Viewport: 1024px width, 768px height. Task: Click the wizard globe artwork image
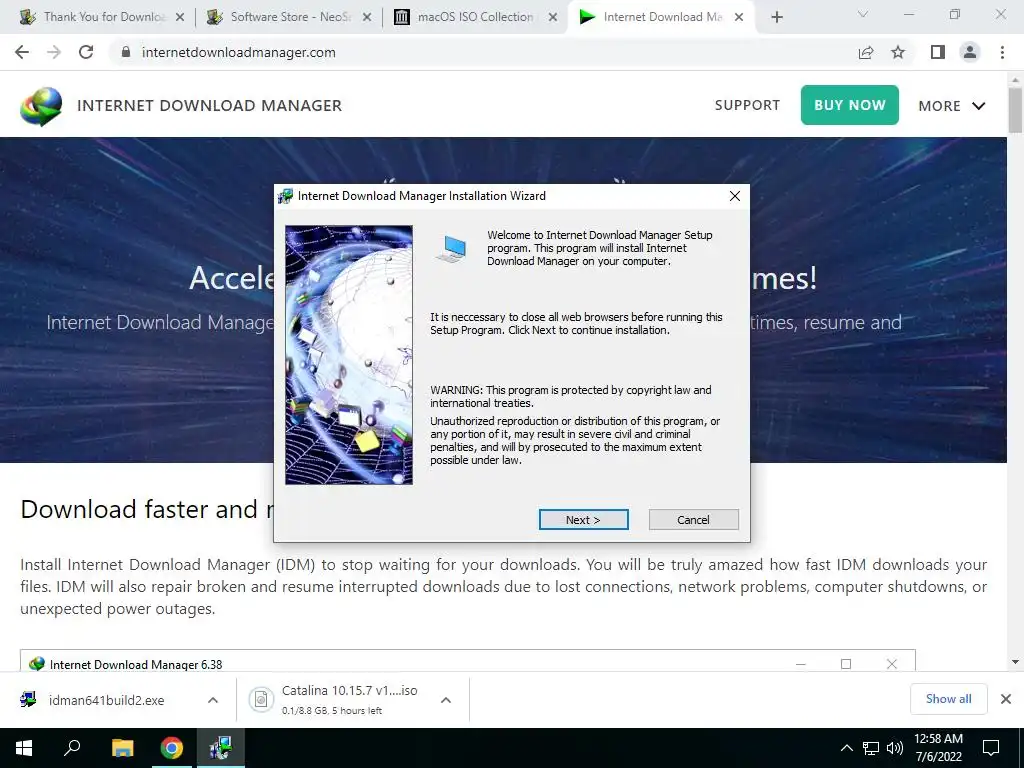(349, 355)
